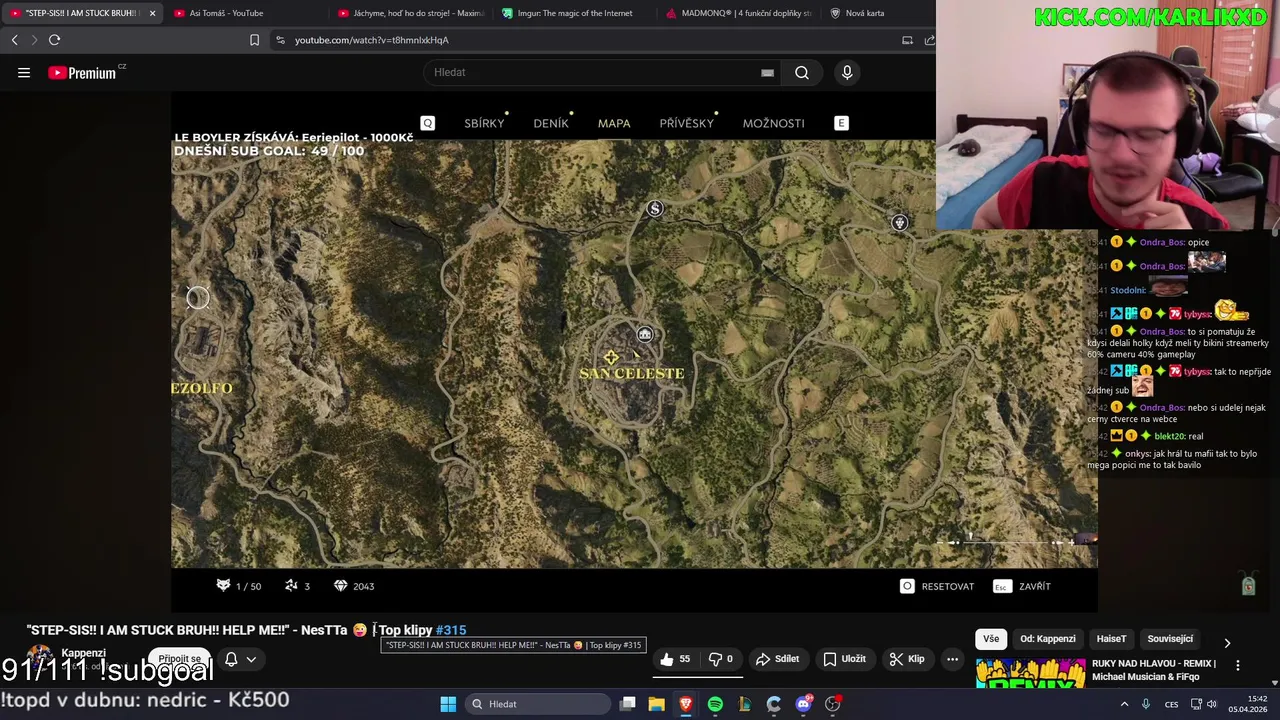Select the Od: Kappenzi filter chip

(1048, 639)
